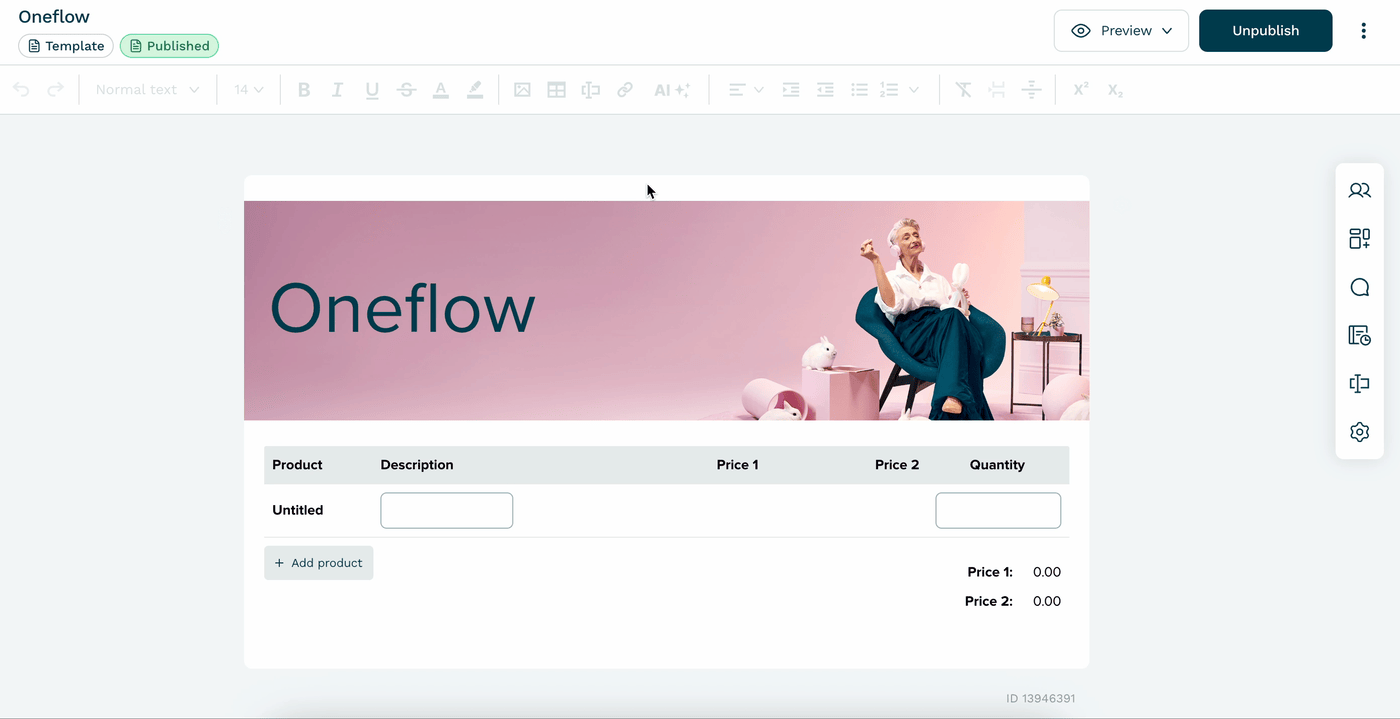
Task: Apply superscript formatting
Action: pos(1081,90)
